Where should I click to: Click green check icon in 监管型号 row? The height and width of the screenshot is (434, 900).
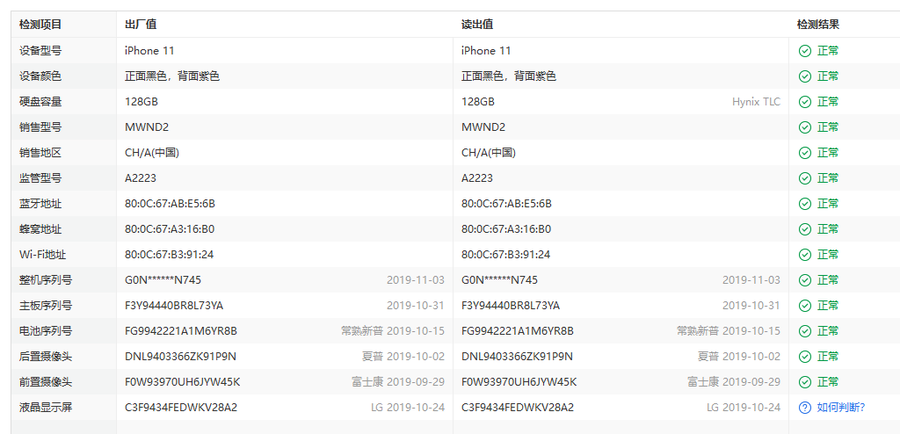(x=805, y=178)
